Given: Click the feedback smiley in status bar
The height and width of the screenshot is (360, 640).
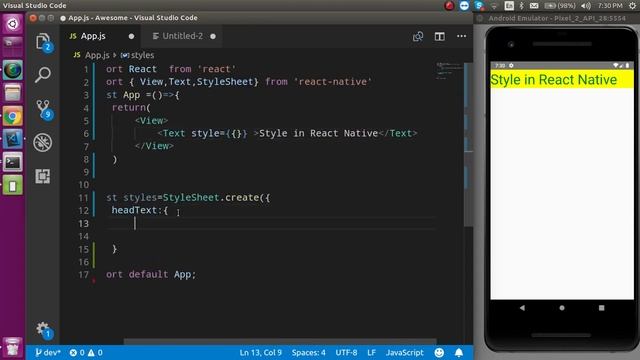Looking at the screenshot, I should [x=439, y=353].
